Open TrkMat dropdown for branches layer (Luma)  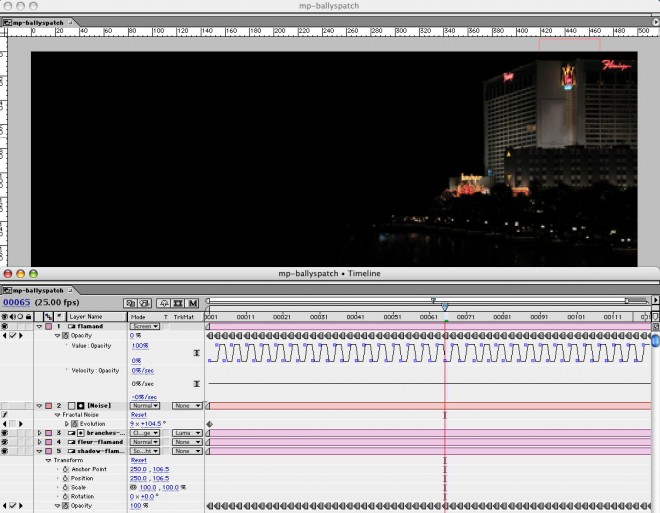tap(185, 433)
